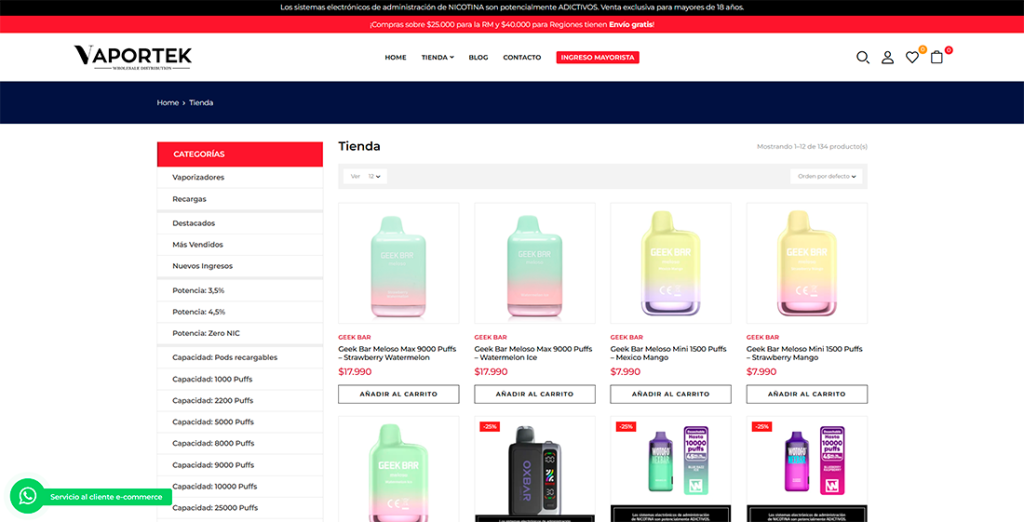Image resolution: width=1024 pixels, height=522 pixels.
Task: Go to the Blog menu item
Action: click(x=478, y=57)
